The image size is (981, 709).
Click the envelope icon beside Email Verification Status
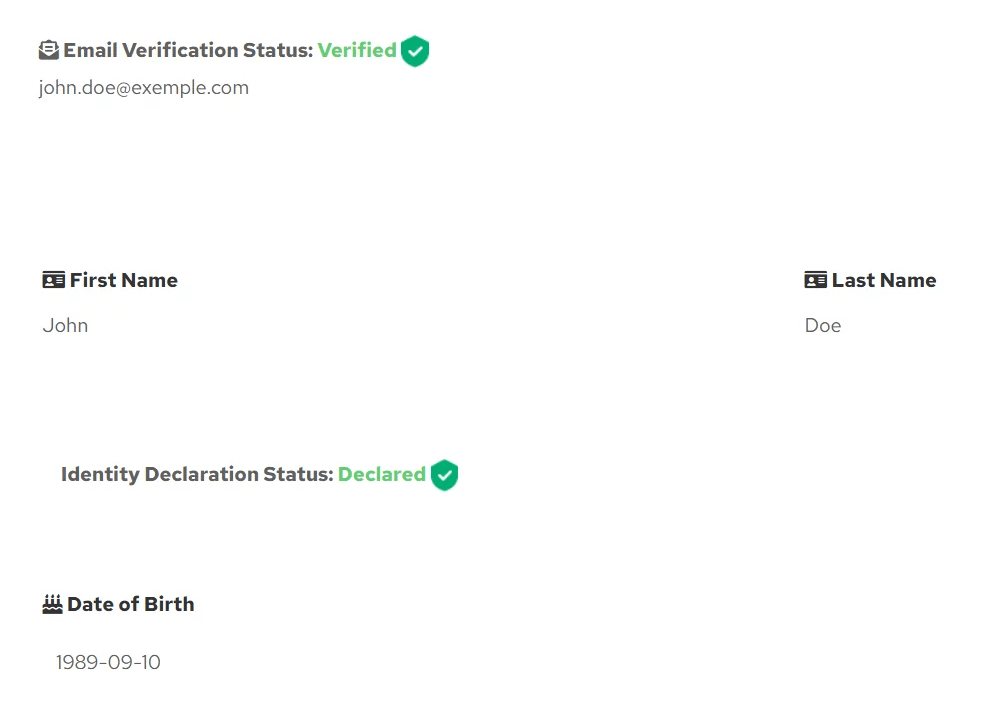[49, 50]
